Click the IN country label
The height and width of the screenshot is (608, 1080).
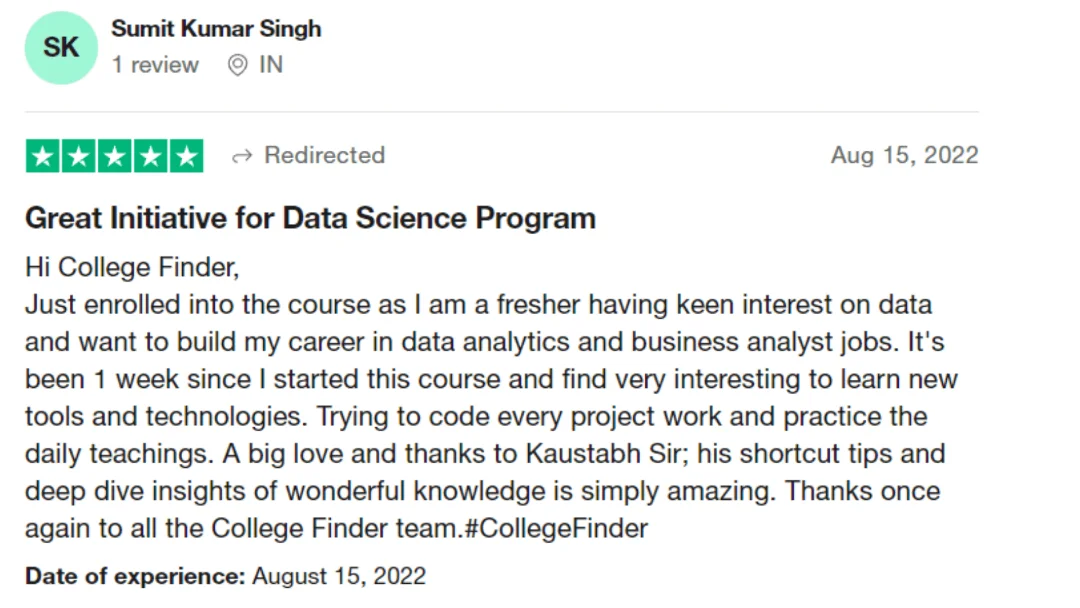271,65
